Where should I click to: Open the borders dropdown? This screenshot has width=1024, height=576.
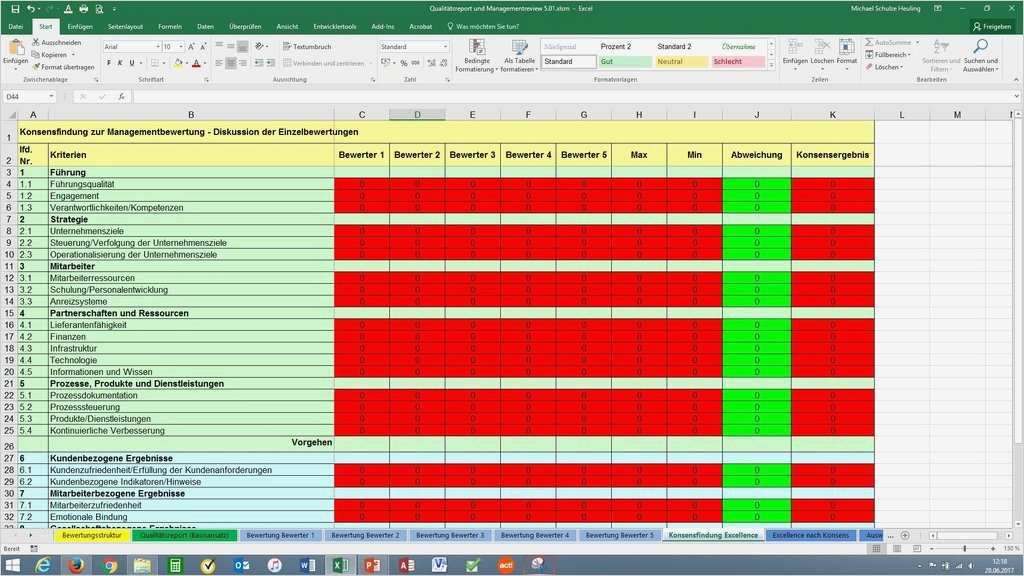(x=163, y=63)
